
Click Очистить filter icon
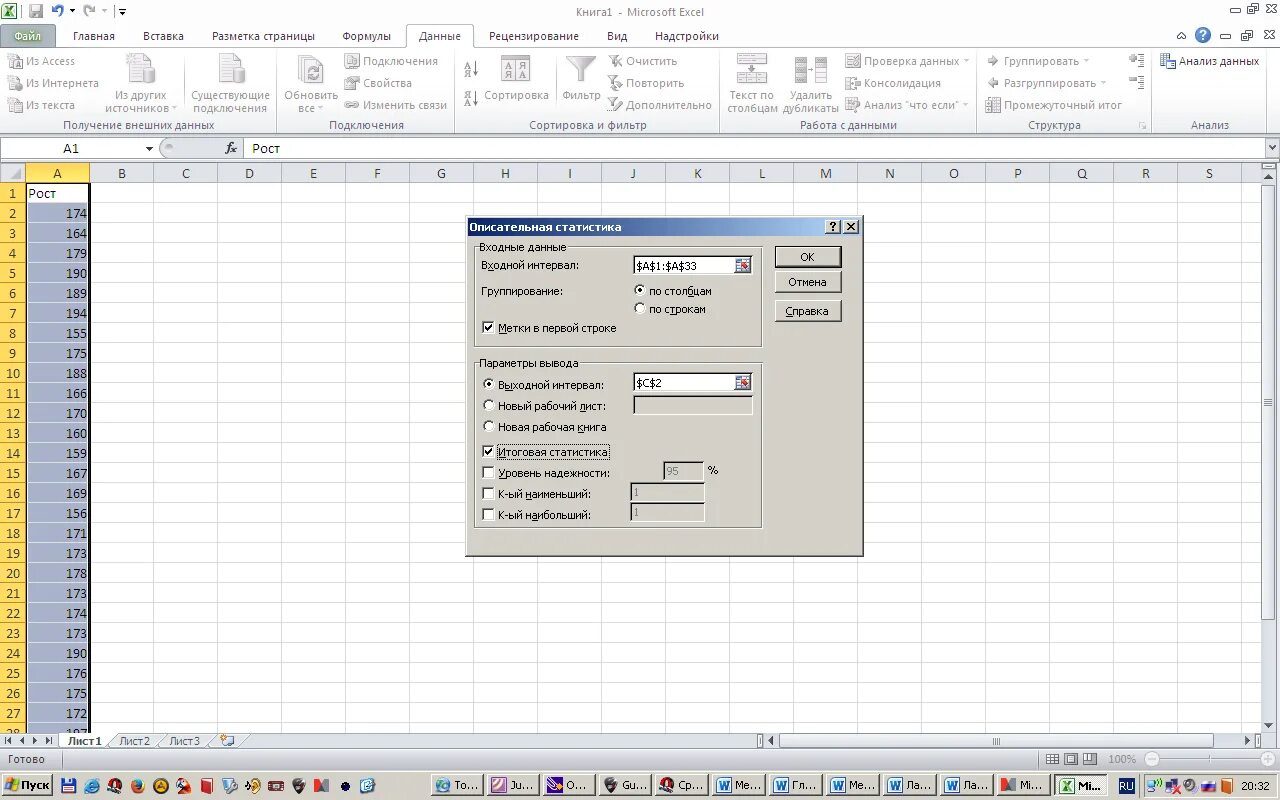click(616, 61)
